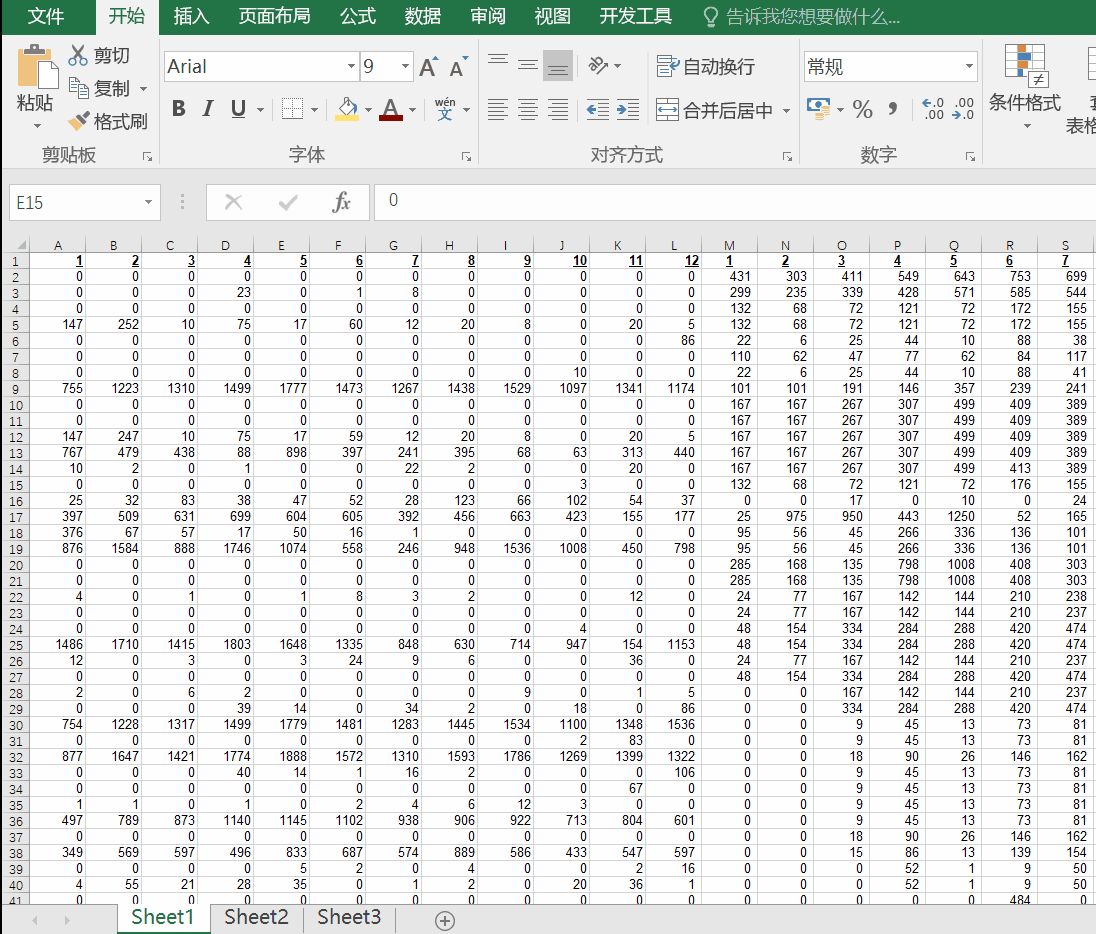Increase indent
The width and height of the screenshot is (1096, 934).
coord(628,109)
